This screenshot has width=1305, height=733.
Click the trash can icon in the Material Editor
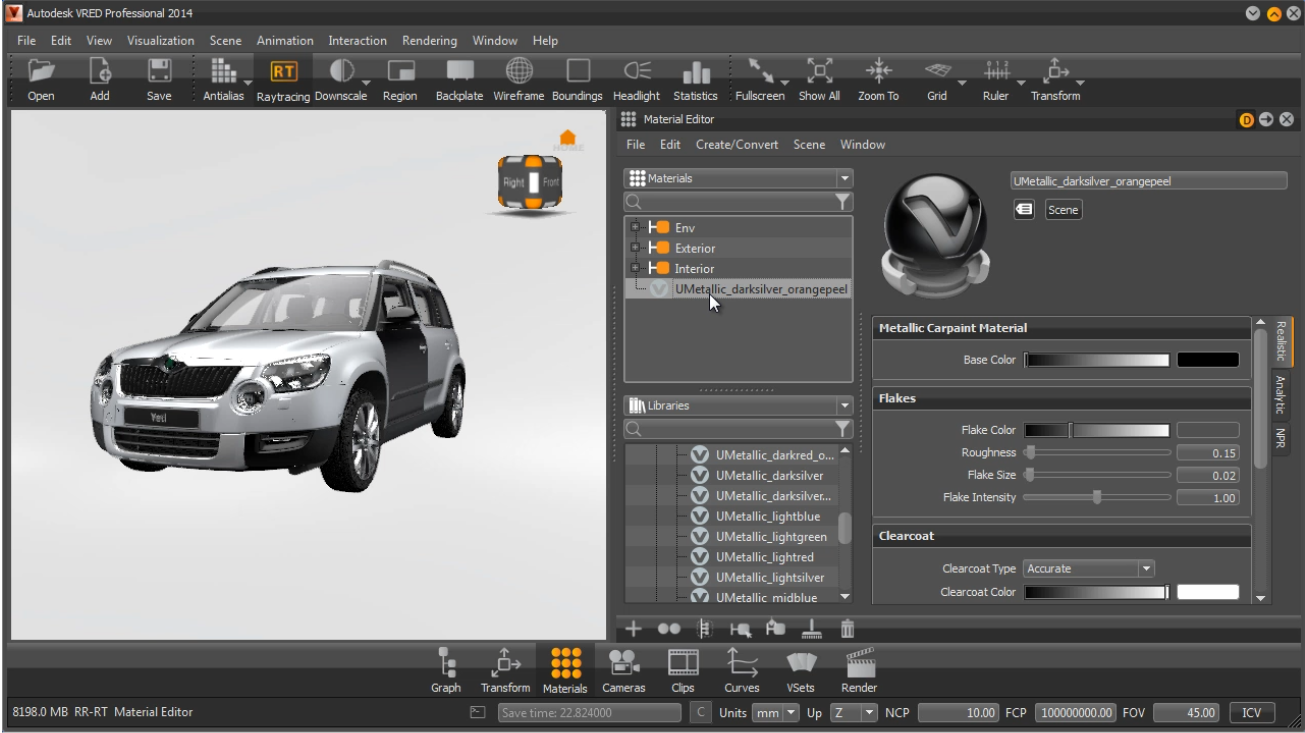(x=847, y=628)
